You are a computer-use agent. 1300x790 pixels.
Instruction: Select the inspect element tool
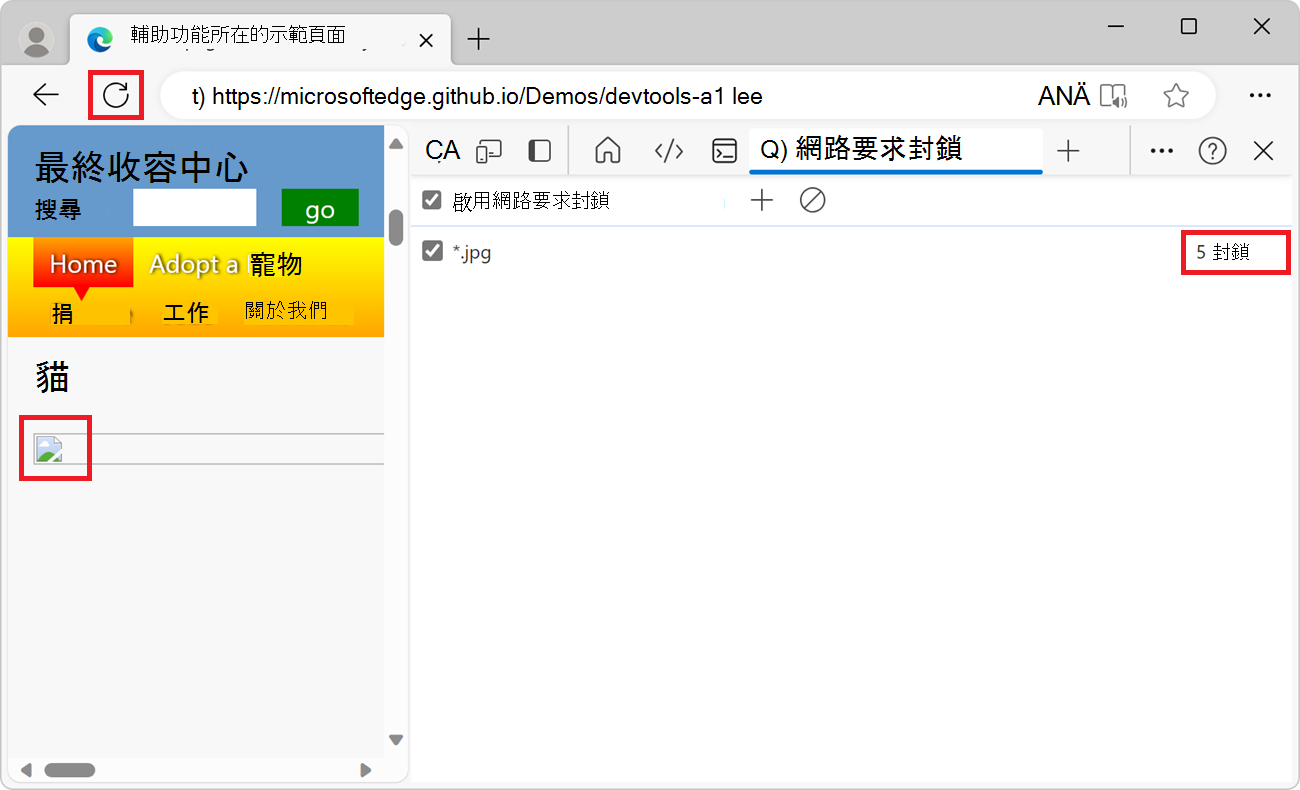(440, 150)
